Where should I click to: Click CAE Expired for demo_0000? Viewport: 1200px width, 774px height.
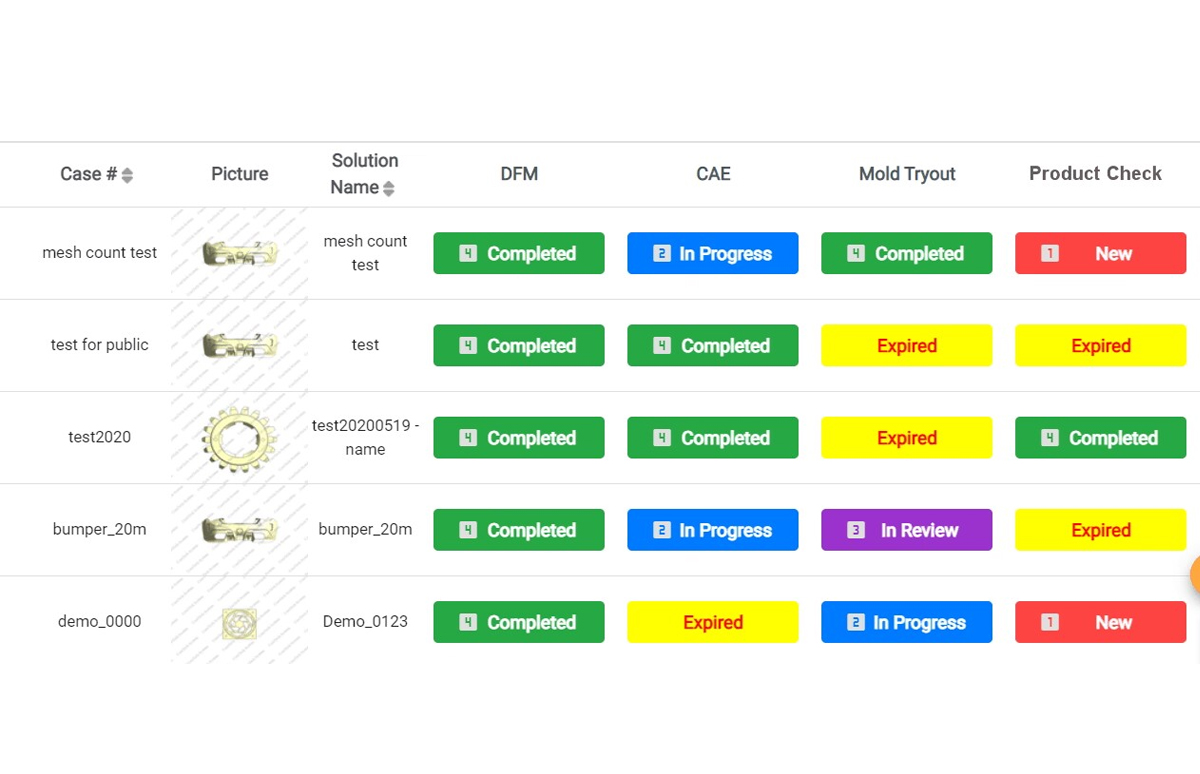tap(713, 622)
